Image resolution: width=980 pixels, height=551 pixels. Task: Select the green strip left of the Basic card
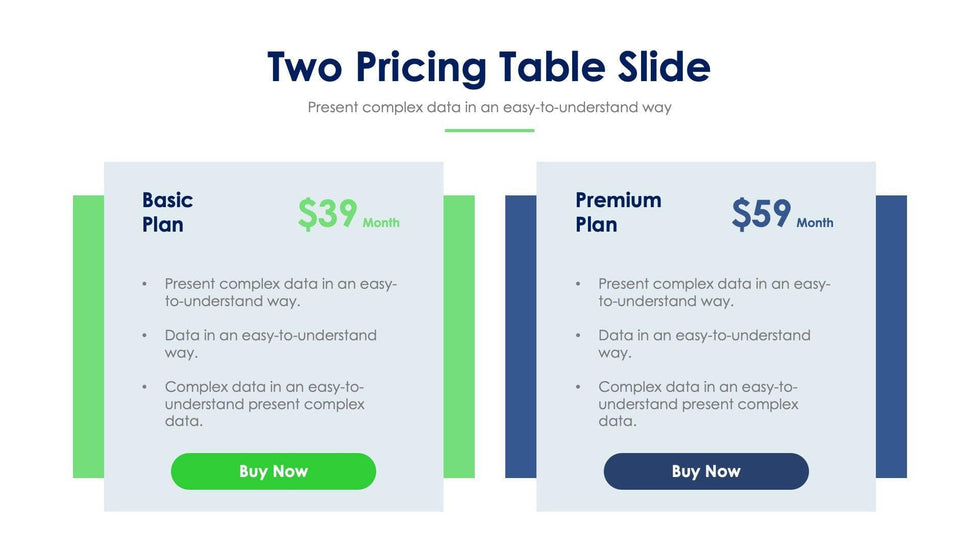pyautogui.click(x=88, y=336)
